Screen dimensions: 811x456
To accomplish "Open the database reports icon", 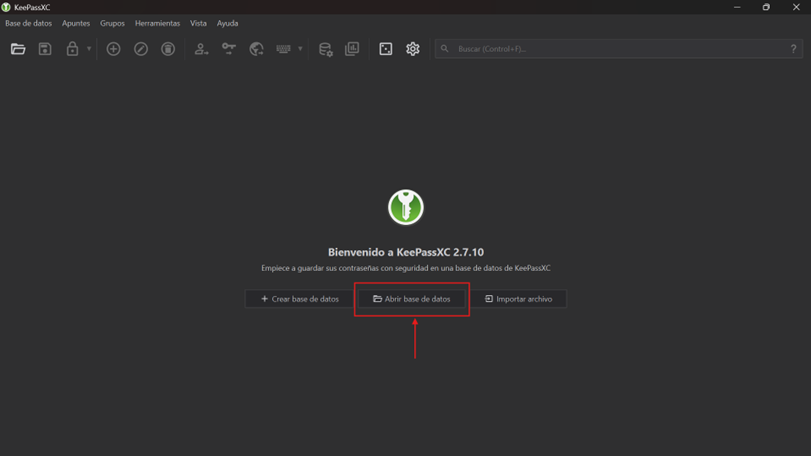I will coord(352,49).
